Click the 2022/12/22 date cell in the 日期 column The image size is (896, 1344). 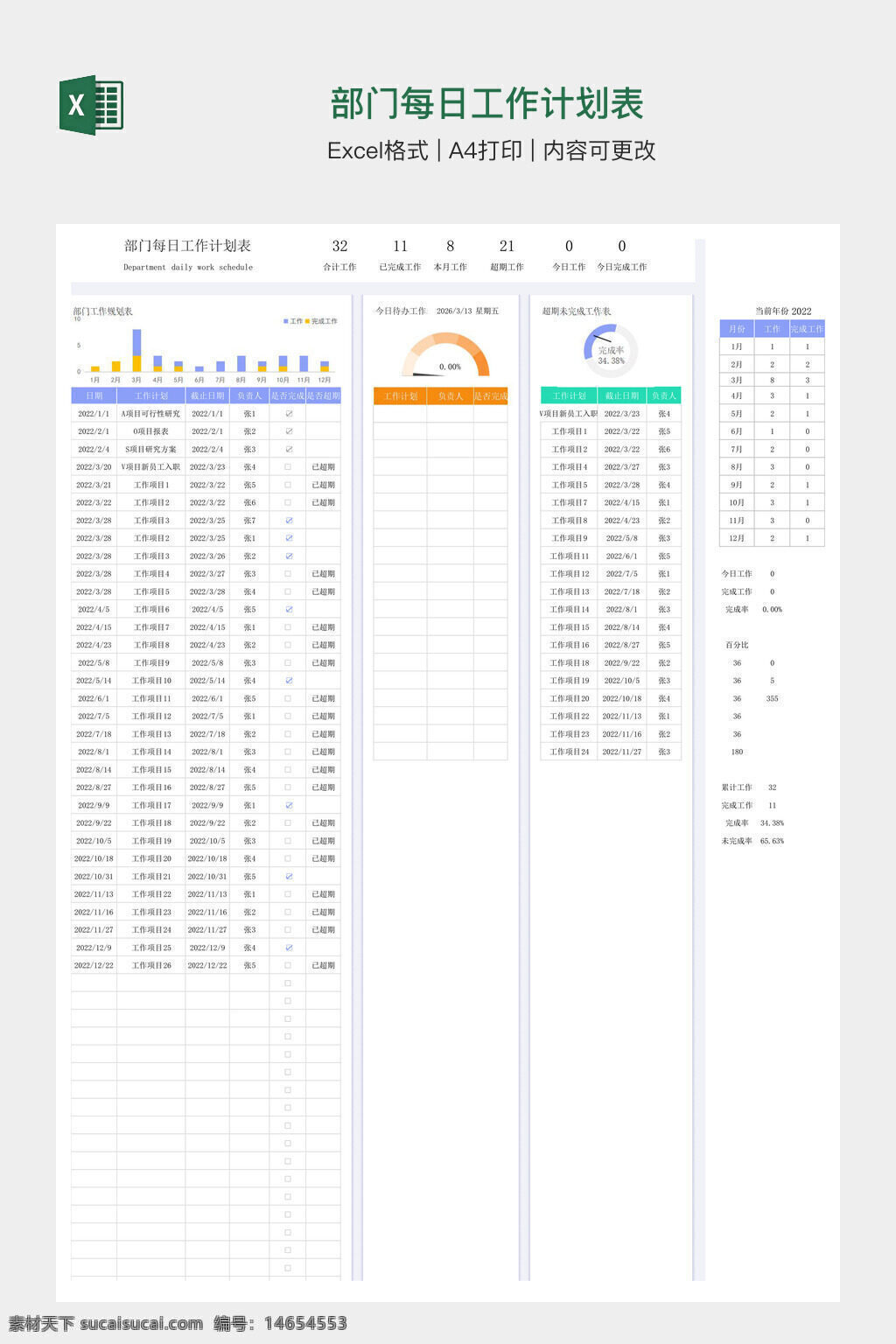coord(94,965)
